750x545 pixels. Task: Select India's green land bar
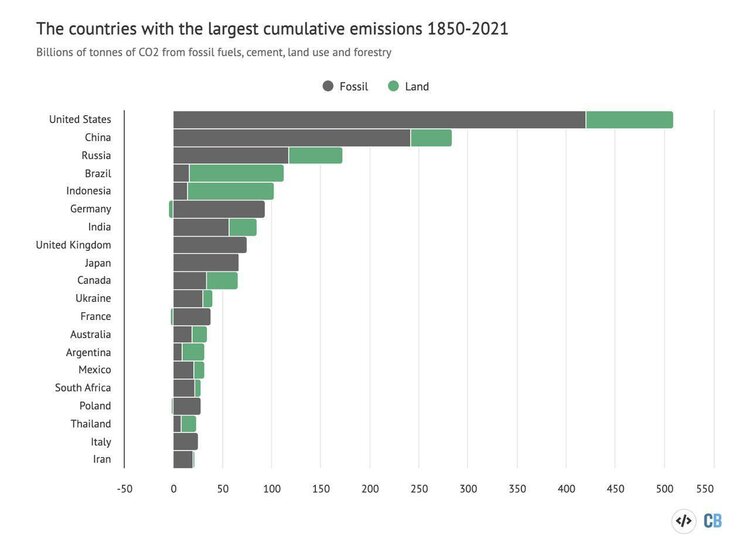coord(243,227)
